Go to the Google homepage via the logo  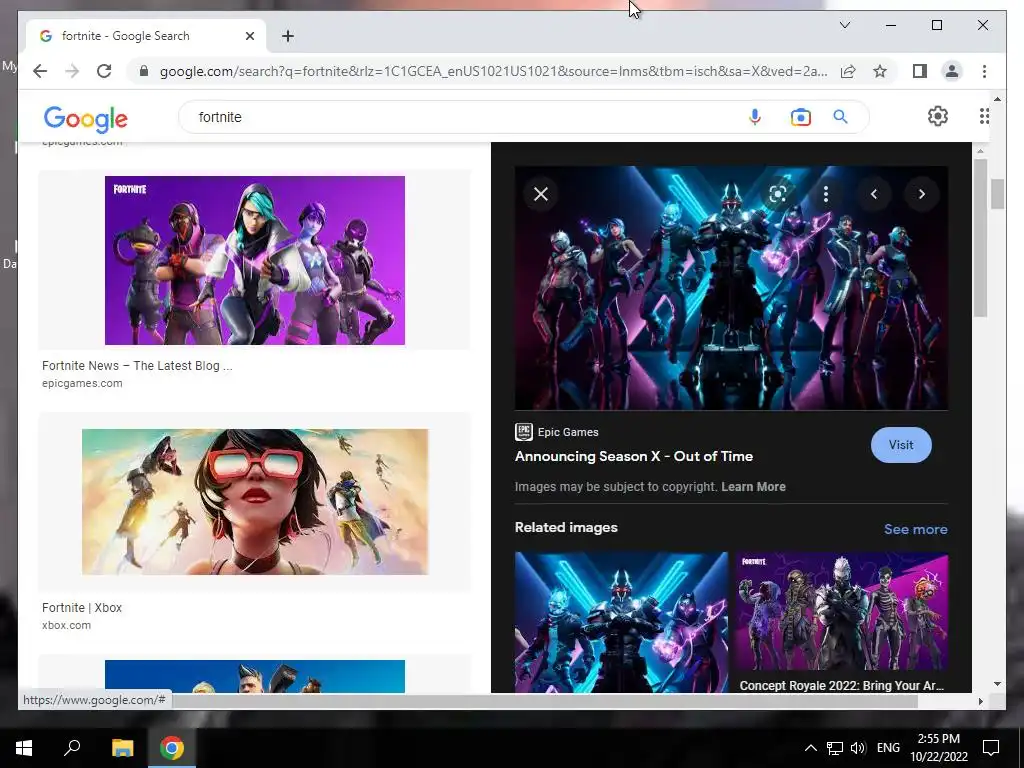tap(86, 118)
